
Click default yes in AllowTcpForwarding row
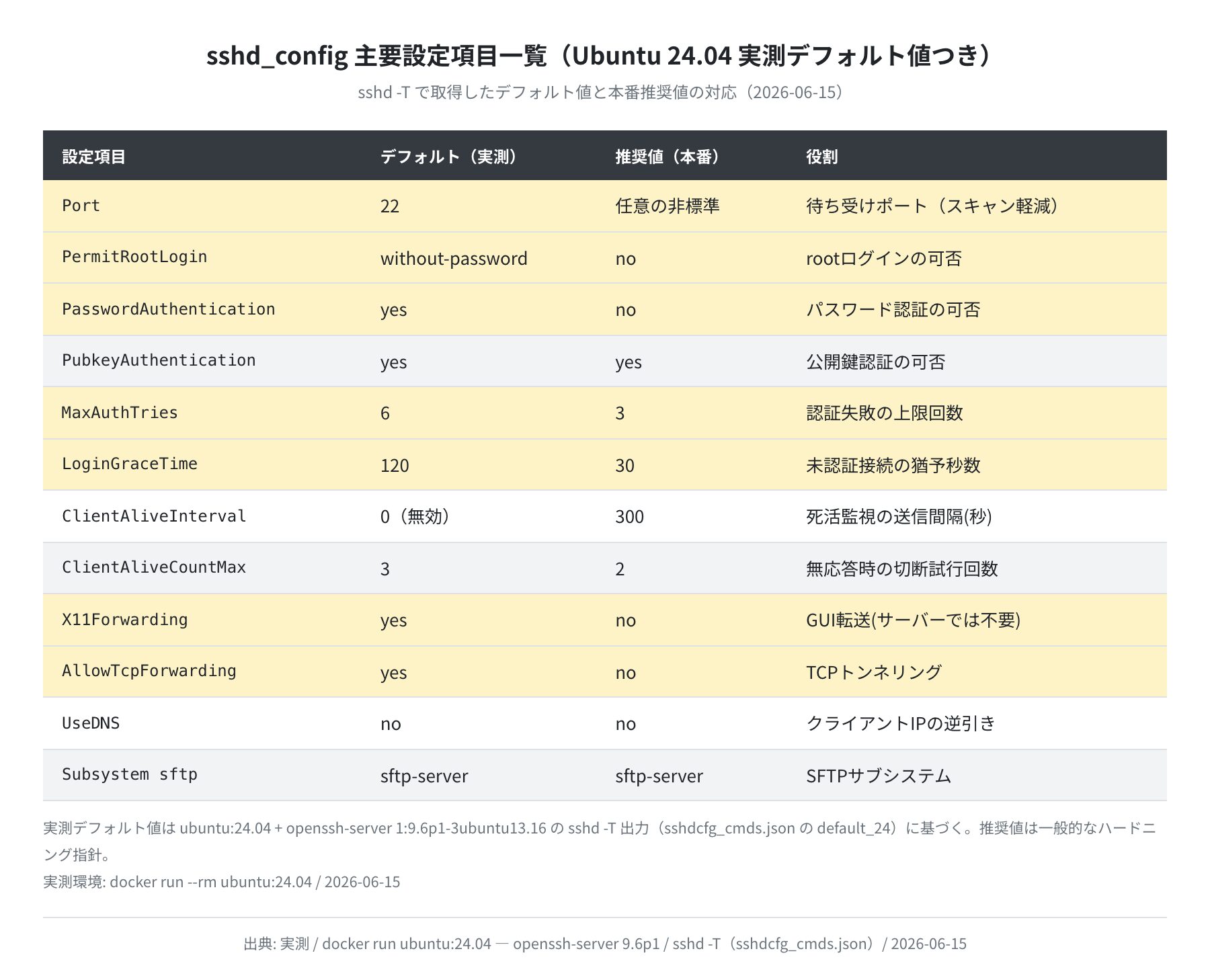394,673
